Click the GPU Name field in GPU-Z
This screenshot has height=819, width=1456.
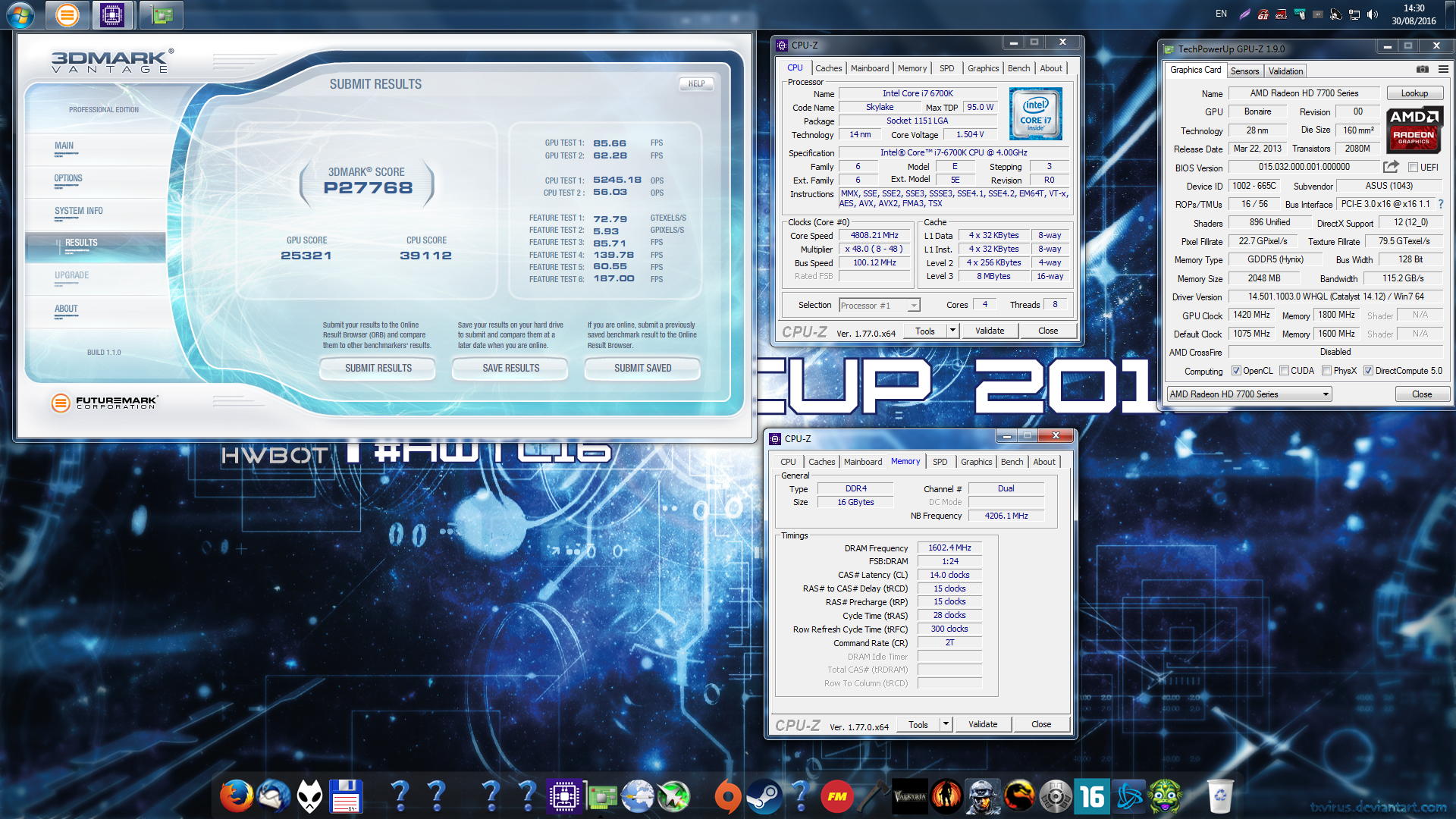point(1304,93)
